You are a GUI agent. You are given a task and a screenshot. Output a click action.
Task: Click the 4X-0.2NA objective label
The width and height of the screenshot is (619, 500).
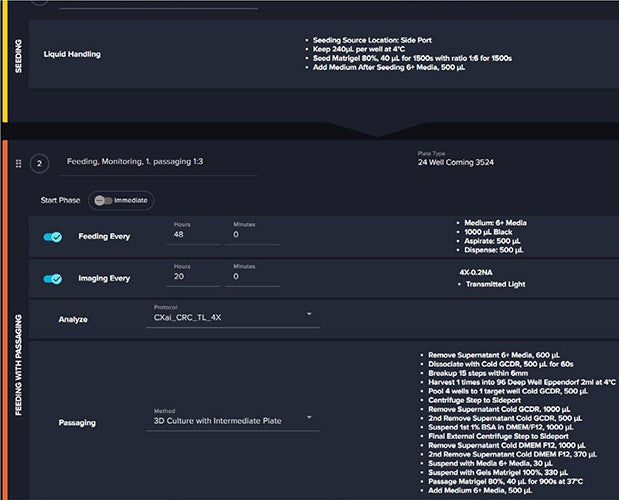[476, 272]
